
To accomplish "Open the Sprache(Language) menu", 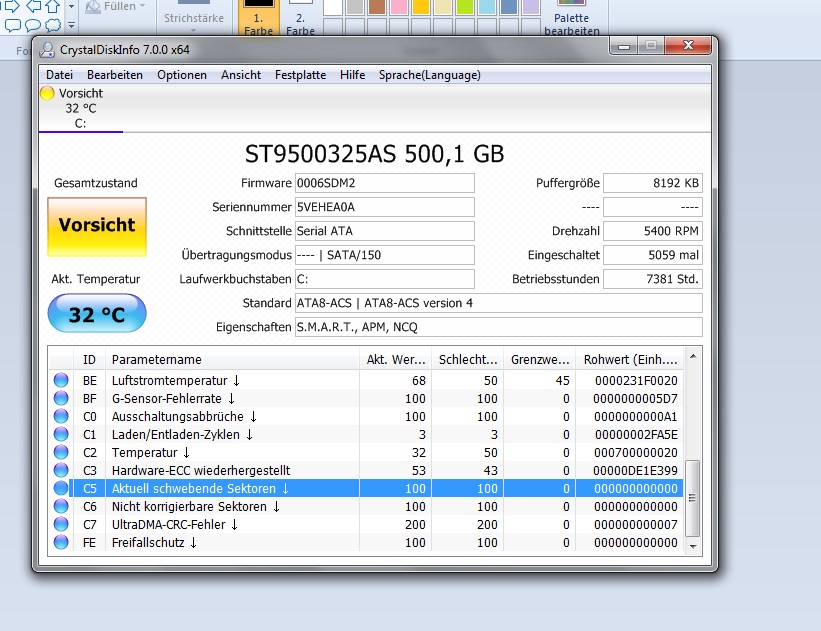I will pos(430,75).
